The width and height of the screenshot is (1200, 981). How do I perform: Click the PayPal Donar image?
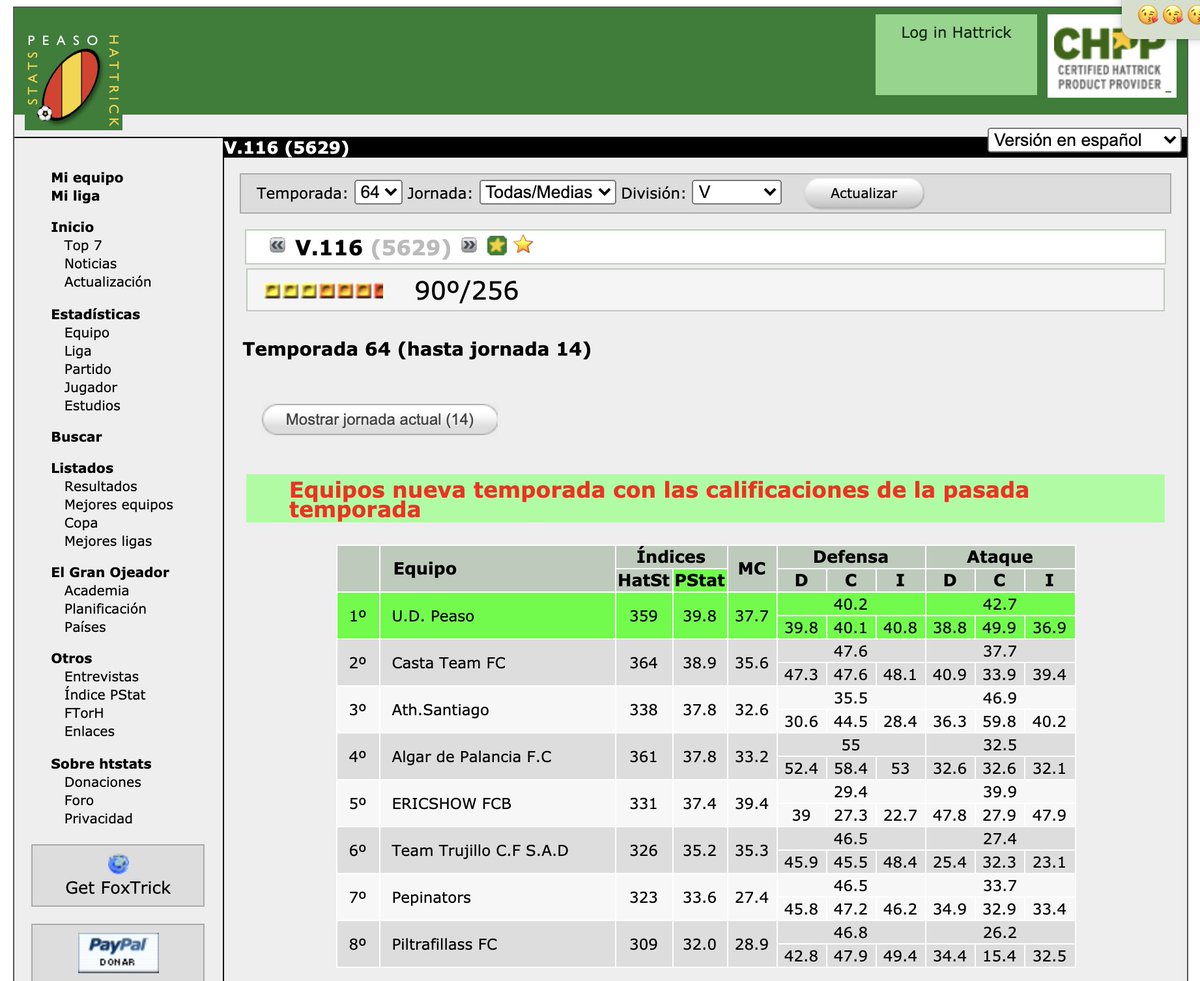click(x=118, y=952)
